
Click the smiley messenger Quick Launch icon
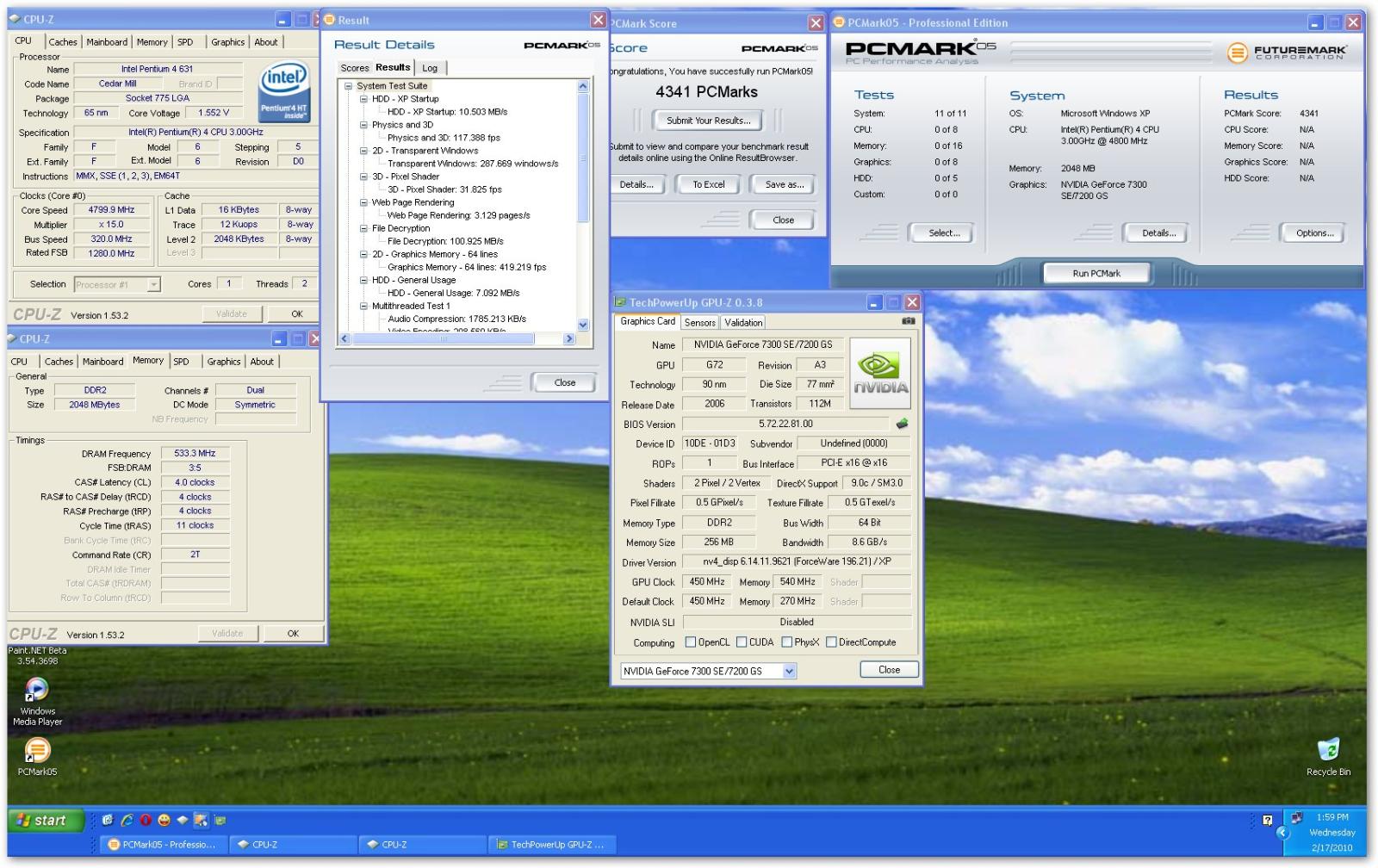(164, 821)
